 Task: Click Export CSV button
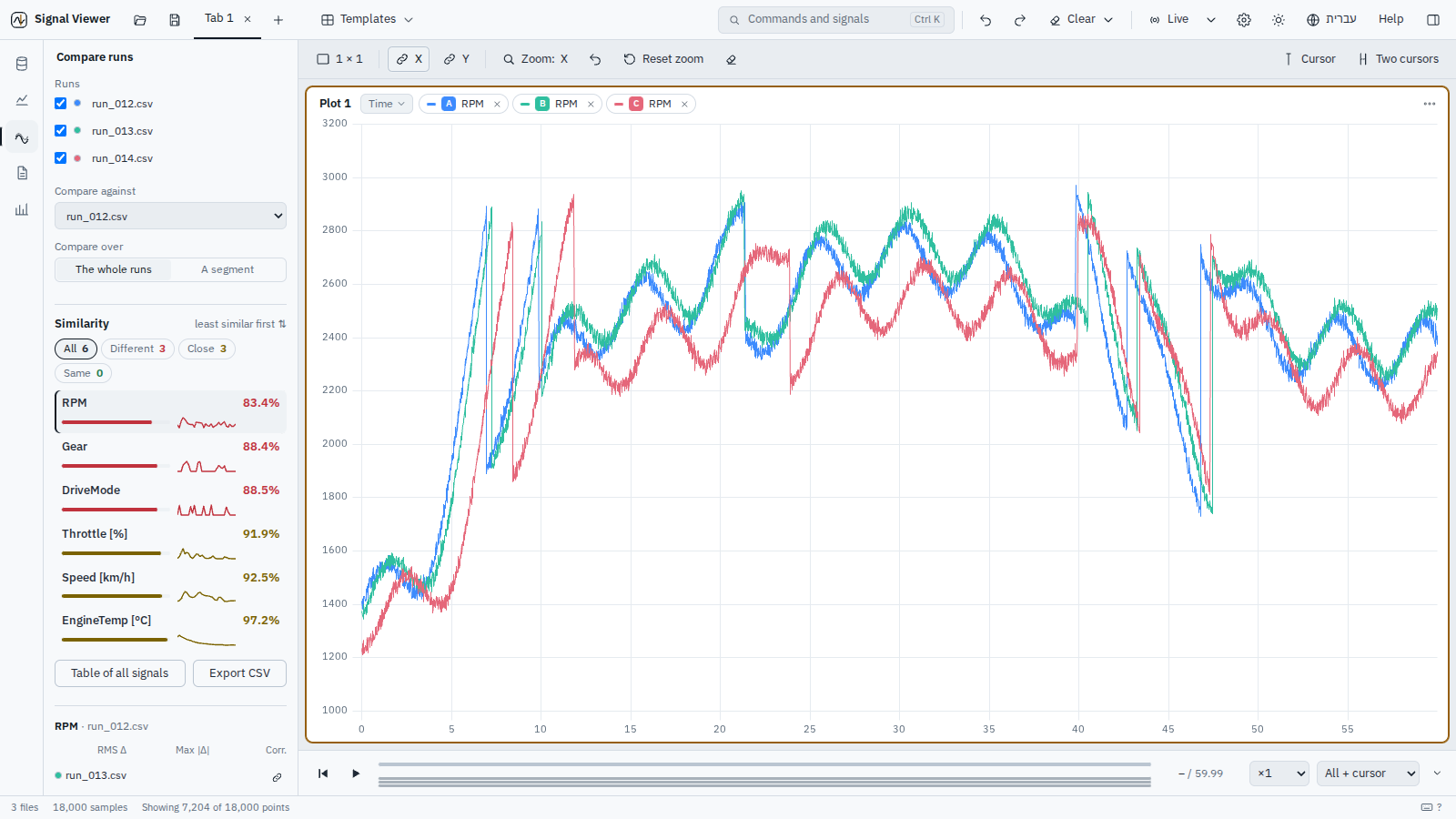pyautogui.click(x=239, y=673)
